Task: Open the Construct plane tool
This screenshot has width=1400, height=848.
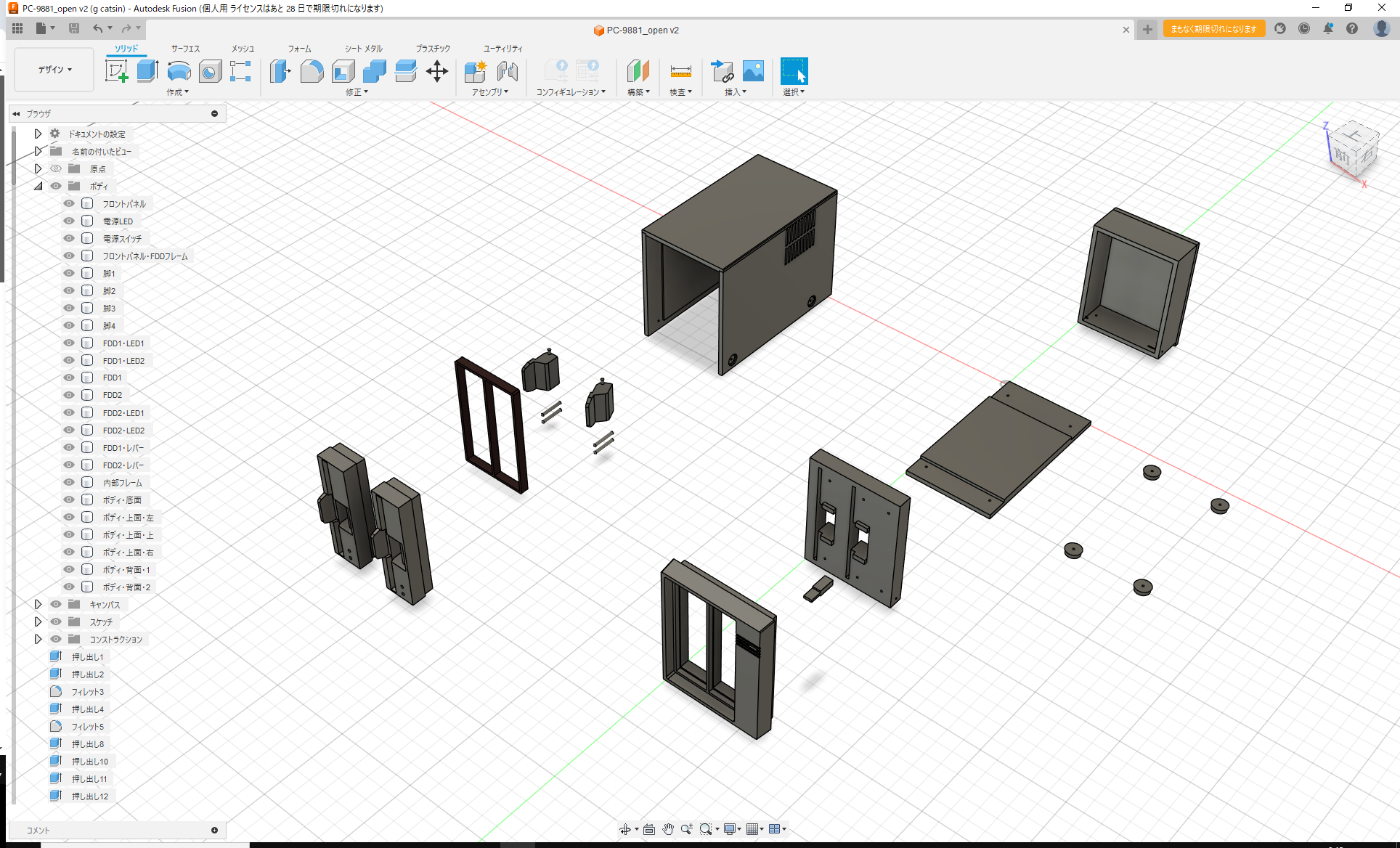Action: (636, 71)
